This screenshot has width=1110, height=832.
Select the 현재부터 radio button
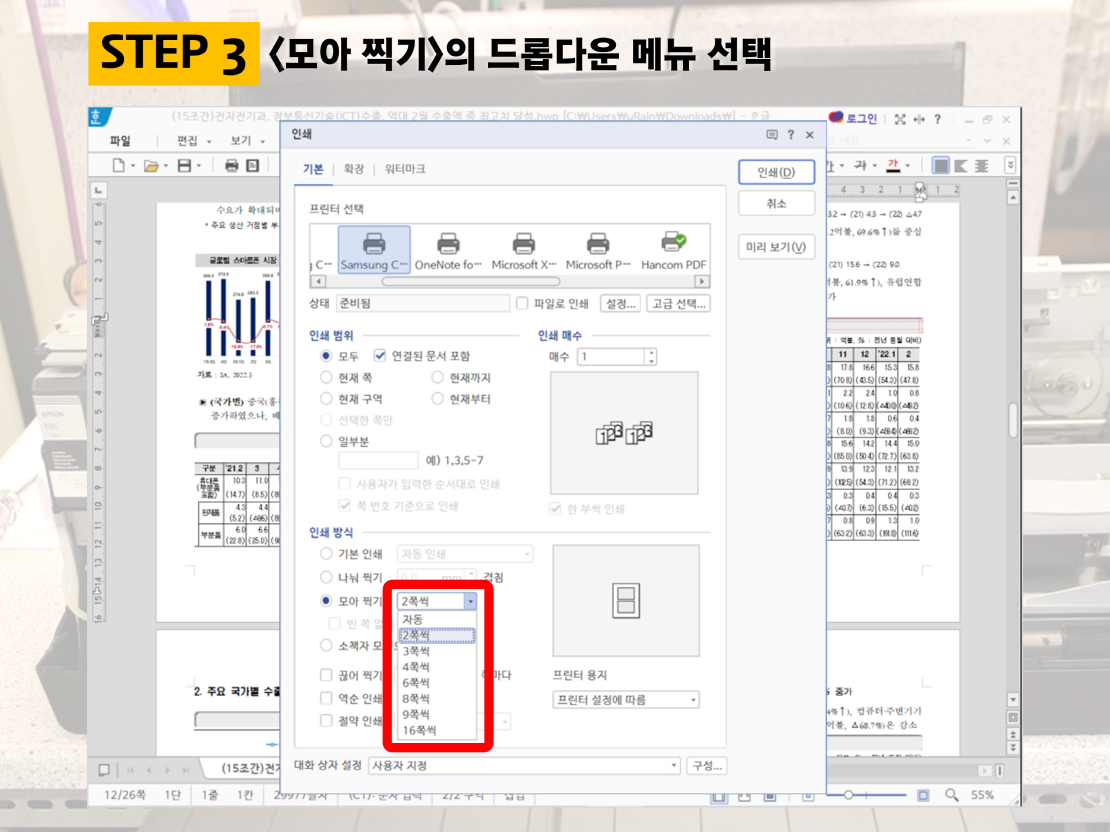[437, 399]
